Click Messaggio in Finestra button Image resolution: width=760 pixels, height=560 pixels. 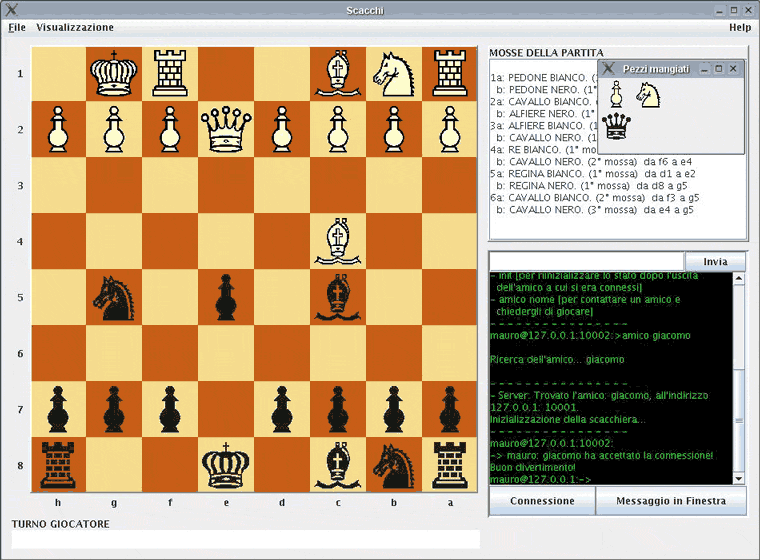tap(670, 501)
